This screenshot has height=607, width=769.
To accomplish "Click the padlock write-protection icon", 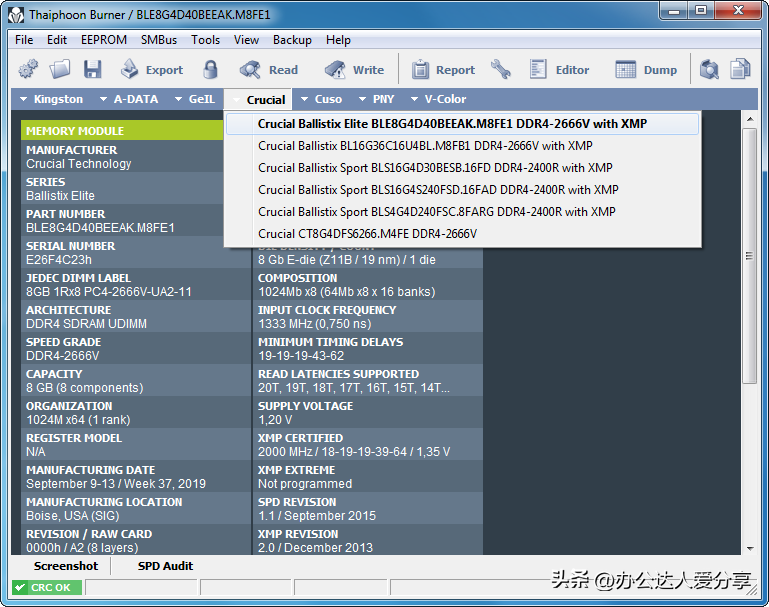I will tap(210, 69).
